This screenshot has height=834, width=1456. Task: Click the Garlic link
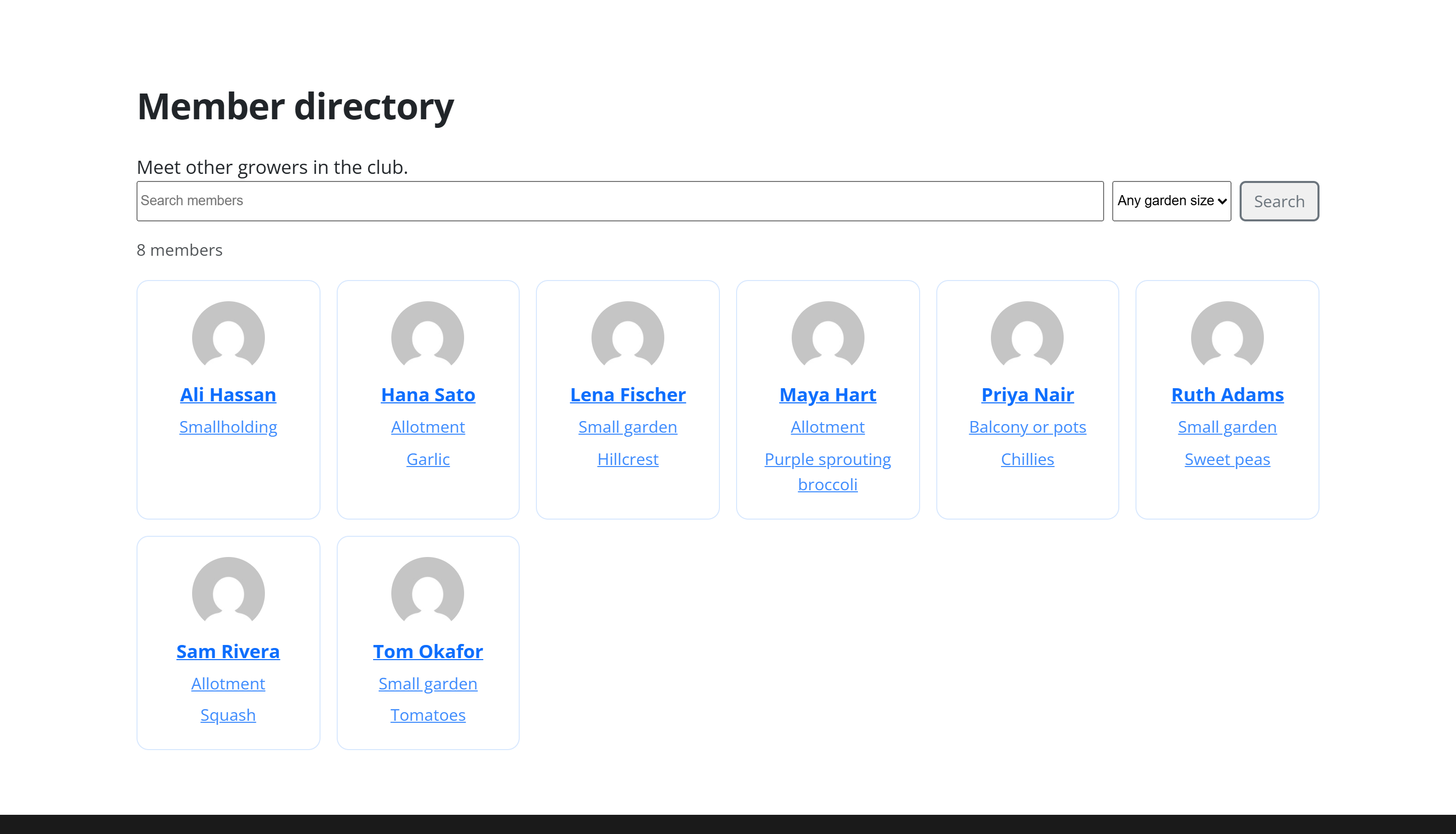428,459
